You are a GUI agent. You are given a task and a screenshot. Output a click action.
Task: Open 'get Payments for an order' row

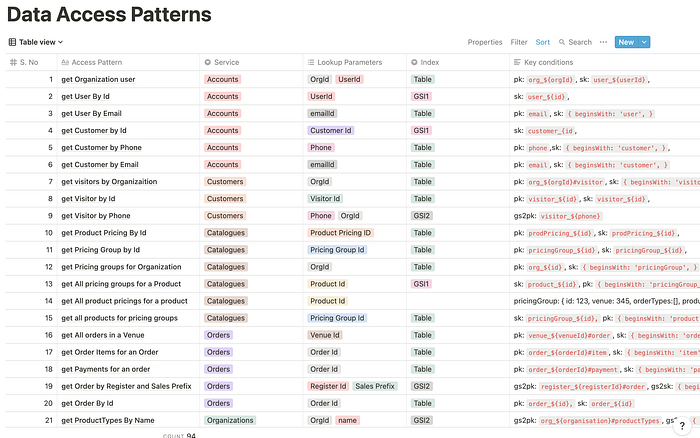tap(106, 369)
